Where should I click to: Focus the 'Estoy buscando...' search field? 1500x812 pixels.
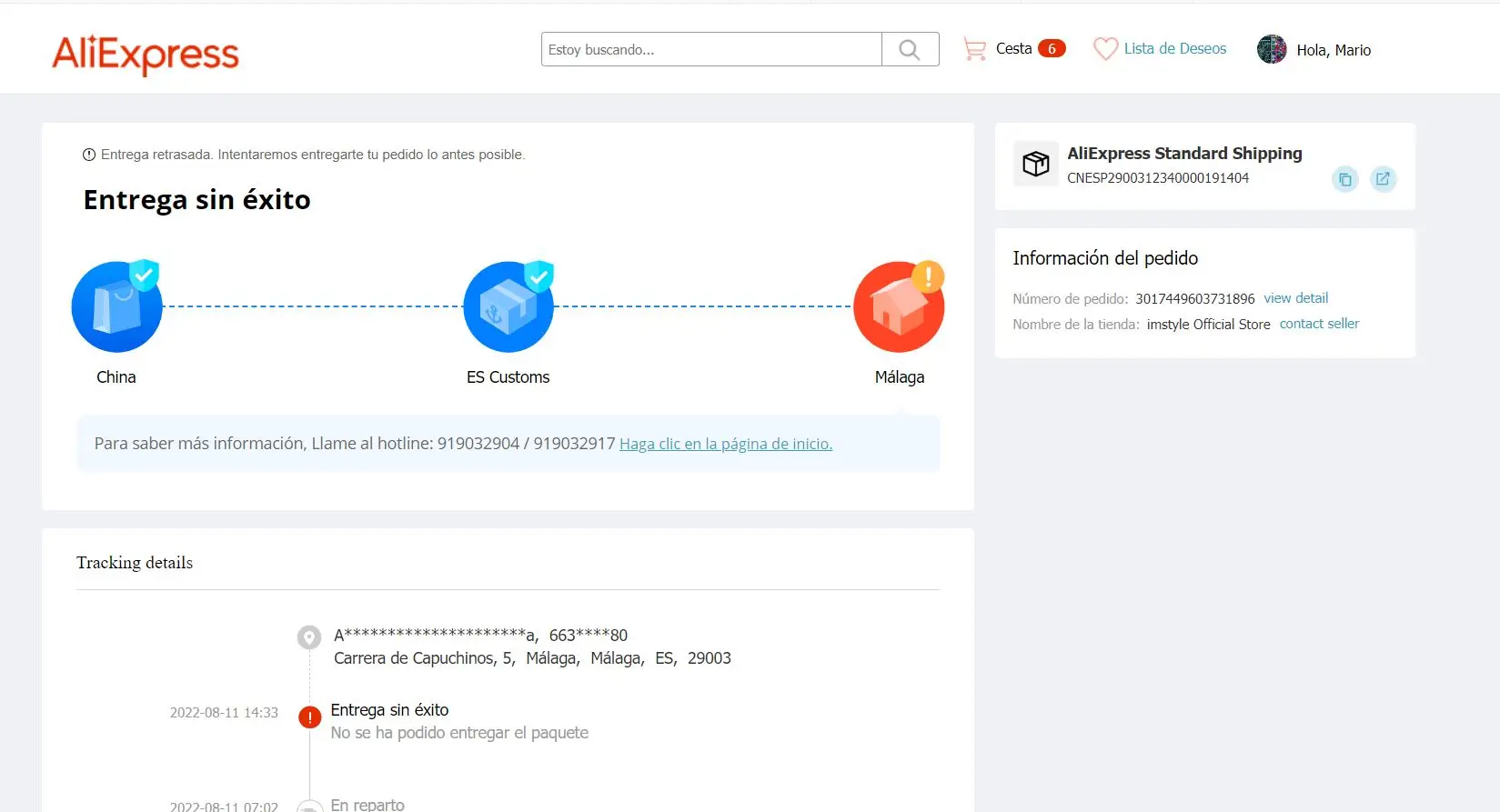tap(711, 49)
